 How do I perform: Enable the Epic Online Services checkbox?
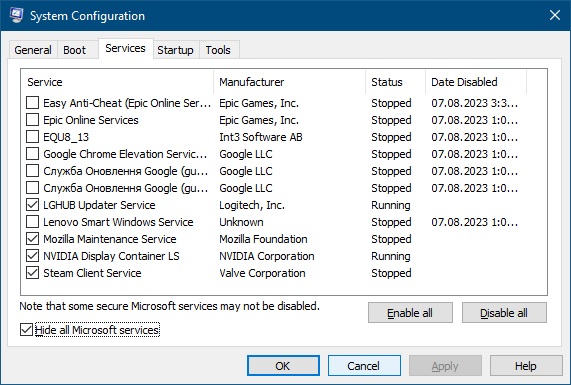coord(32,119)
